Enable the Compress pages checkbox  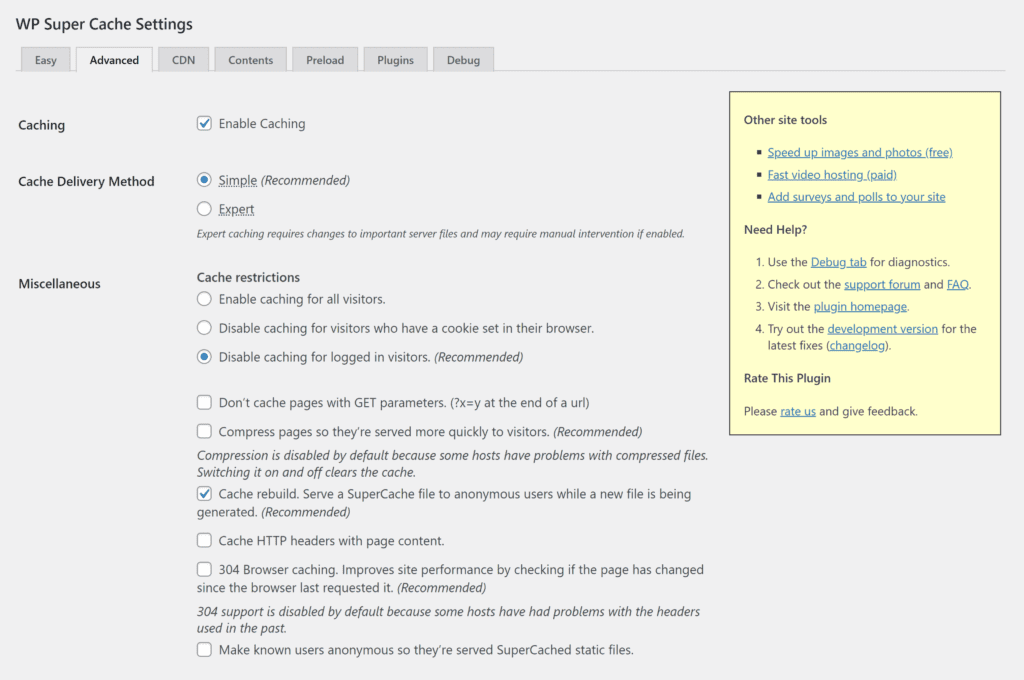click(x=204, y=431)
